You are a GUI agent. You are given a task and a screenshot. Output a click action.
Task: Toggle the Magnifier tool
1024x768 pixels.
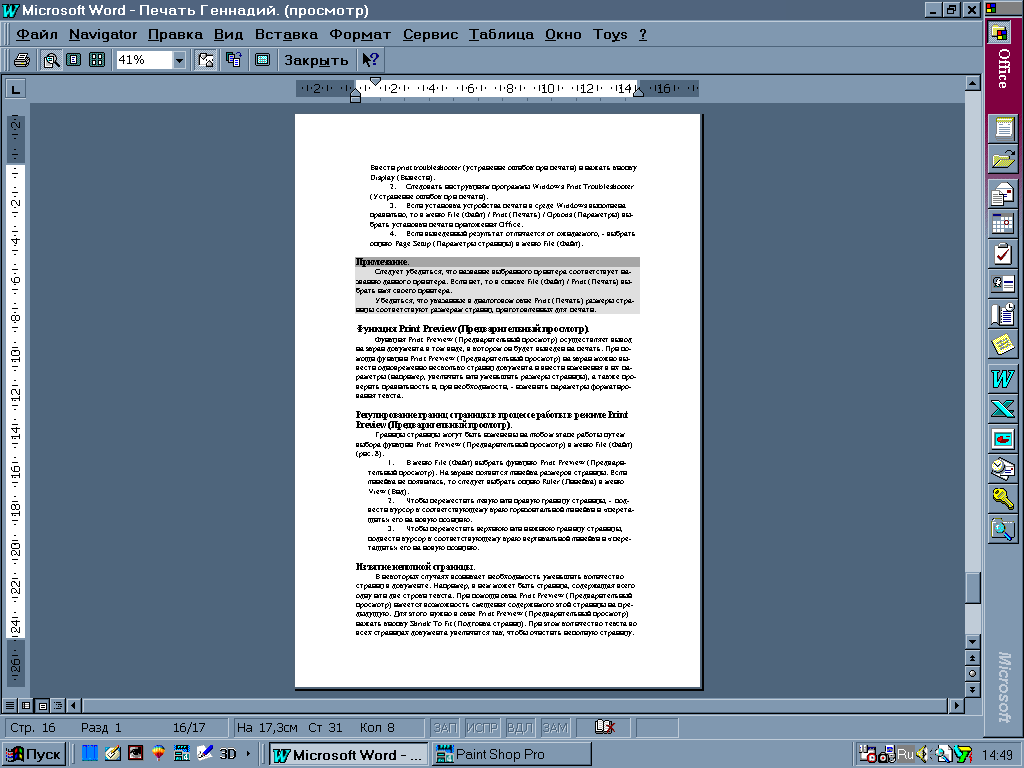coord(51,60)
